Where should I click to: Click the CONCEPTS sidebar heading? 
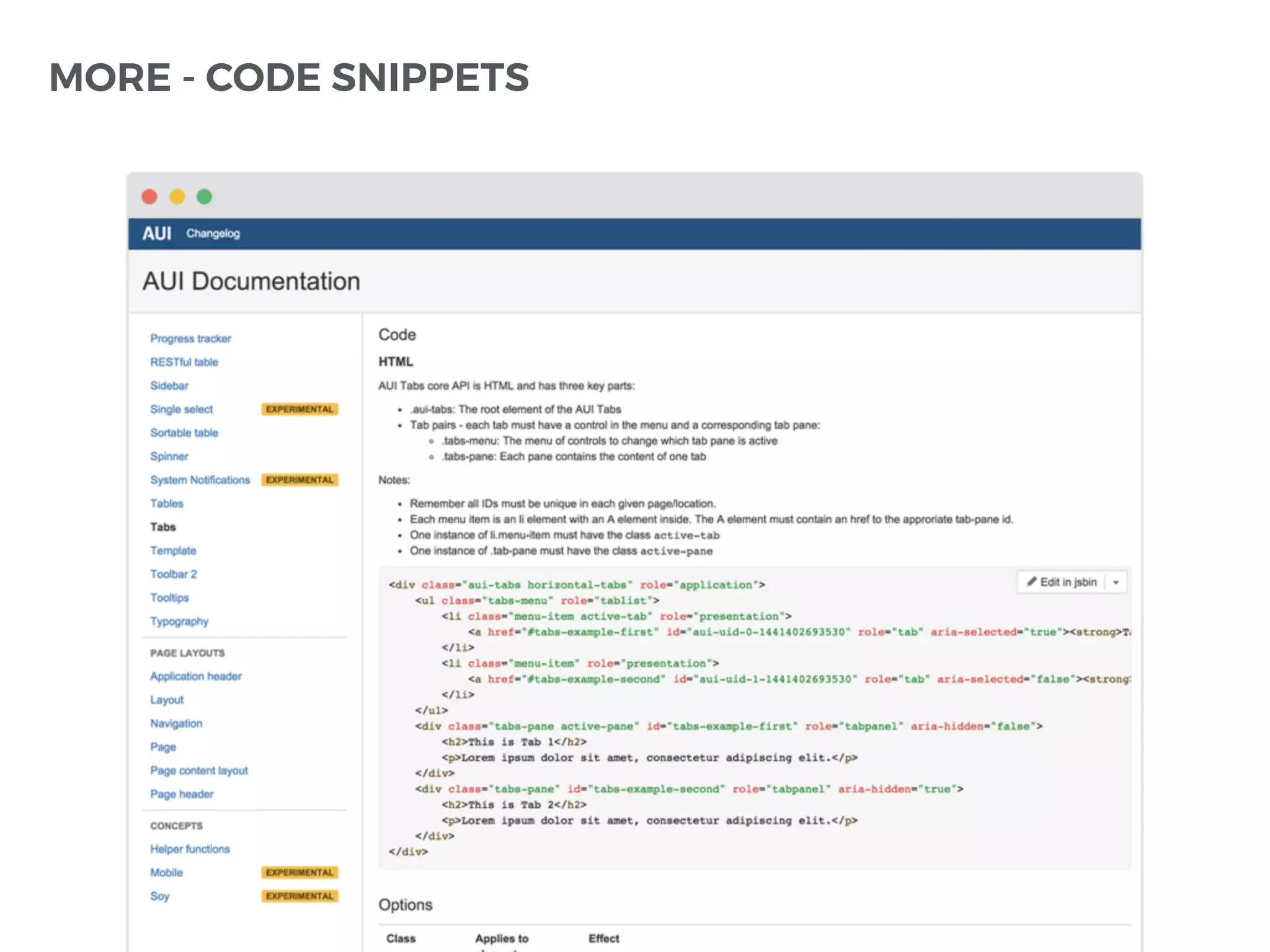[x=176, y=826]
